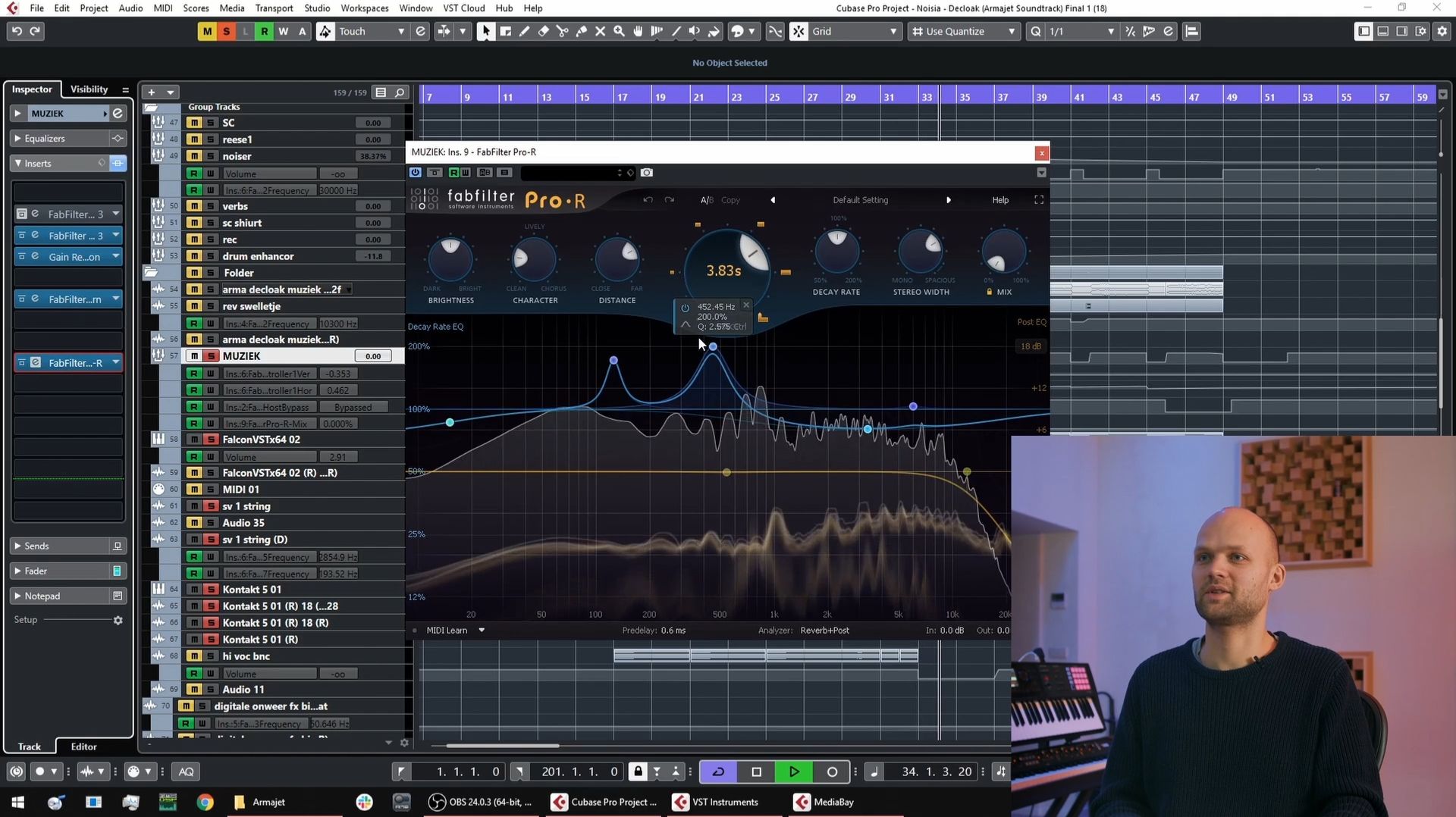Open the Touch automation mode dropdown
The image size is (1456, 817).
coord(372,31)
